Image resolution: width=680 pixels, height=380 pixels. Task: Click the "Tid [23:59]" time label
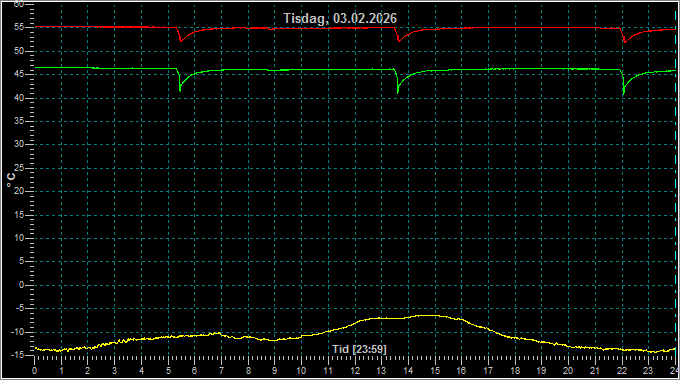359,349
